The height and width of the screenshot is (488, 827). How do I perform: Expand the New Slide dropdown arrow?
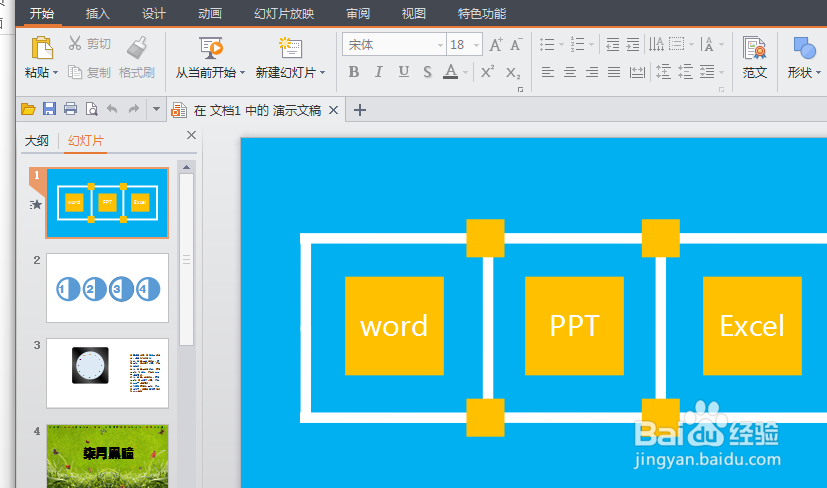point(322,72)
